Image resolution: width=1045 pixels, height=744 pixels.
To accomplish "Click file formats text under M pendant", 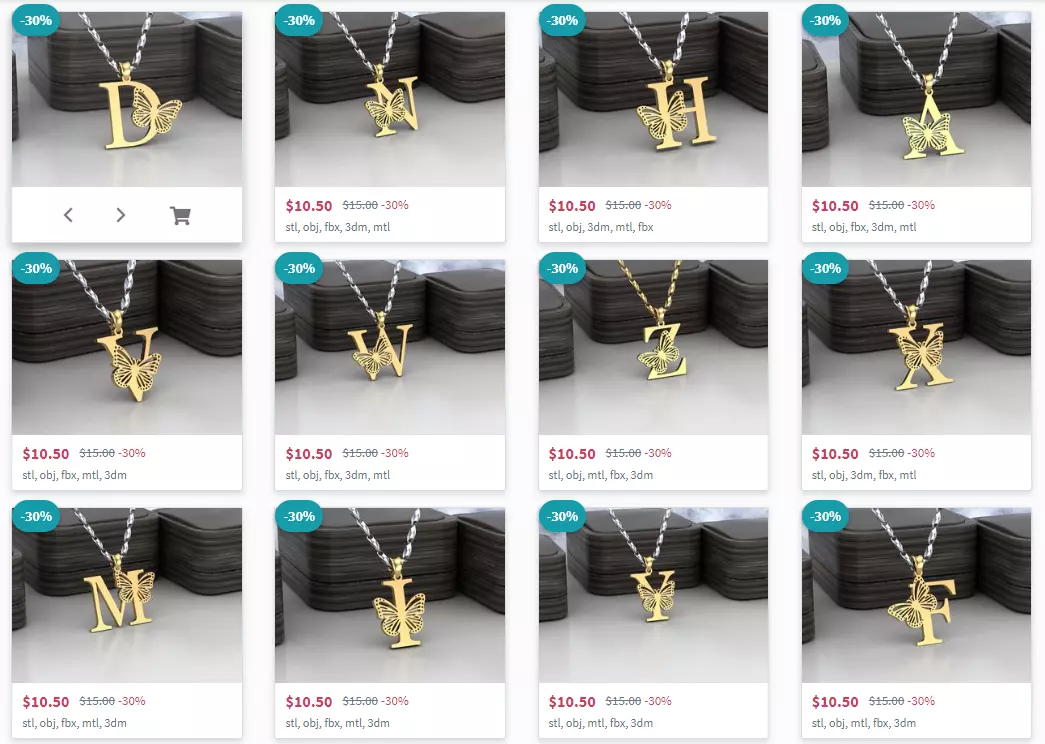I will coord(75,723).
